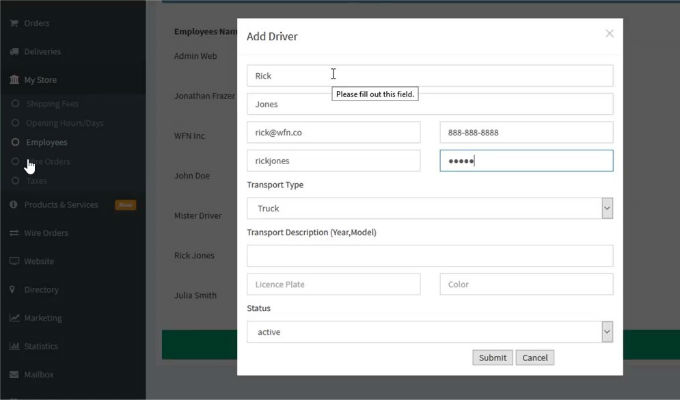Click the Deliveries truck icon in sidebar
Image resolution: width=680 pixels, height=400 pixels.
click(x=14, y=52)
